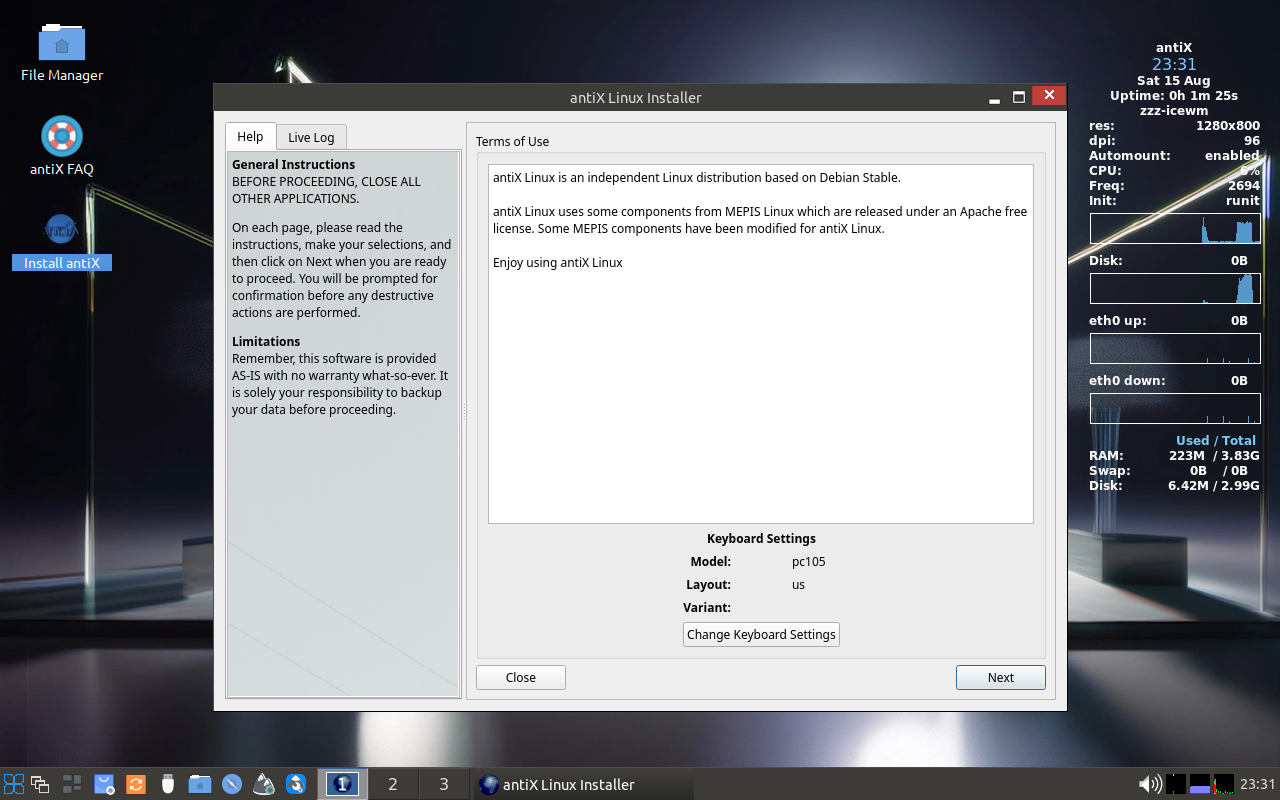This screenshot has width=1280, height=800.
Task: Switch to workspace 2 in taskbar
Action: point(393,784)
